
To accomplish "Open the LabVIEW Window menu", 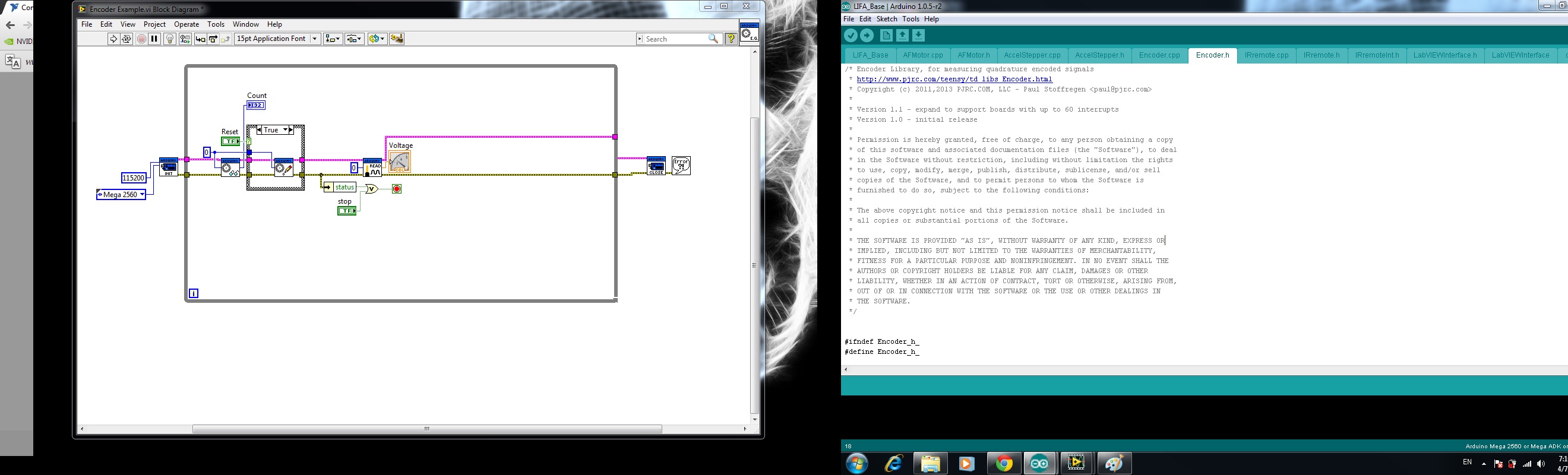I will 246,24.
